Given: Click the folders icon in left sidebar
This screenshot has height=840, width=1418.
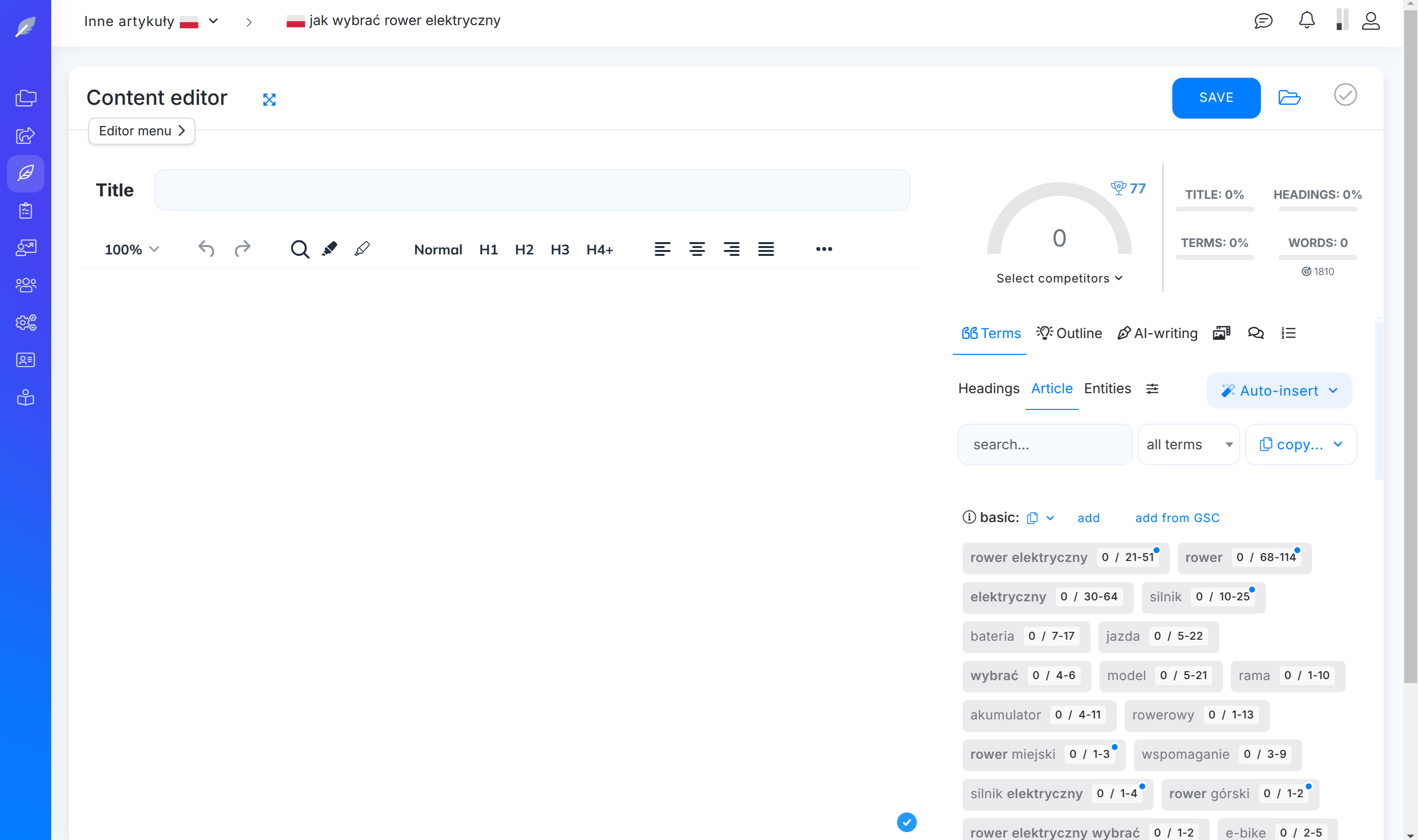Looking at the screenshot, I should point(26,98).
